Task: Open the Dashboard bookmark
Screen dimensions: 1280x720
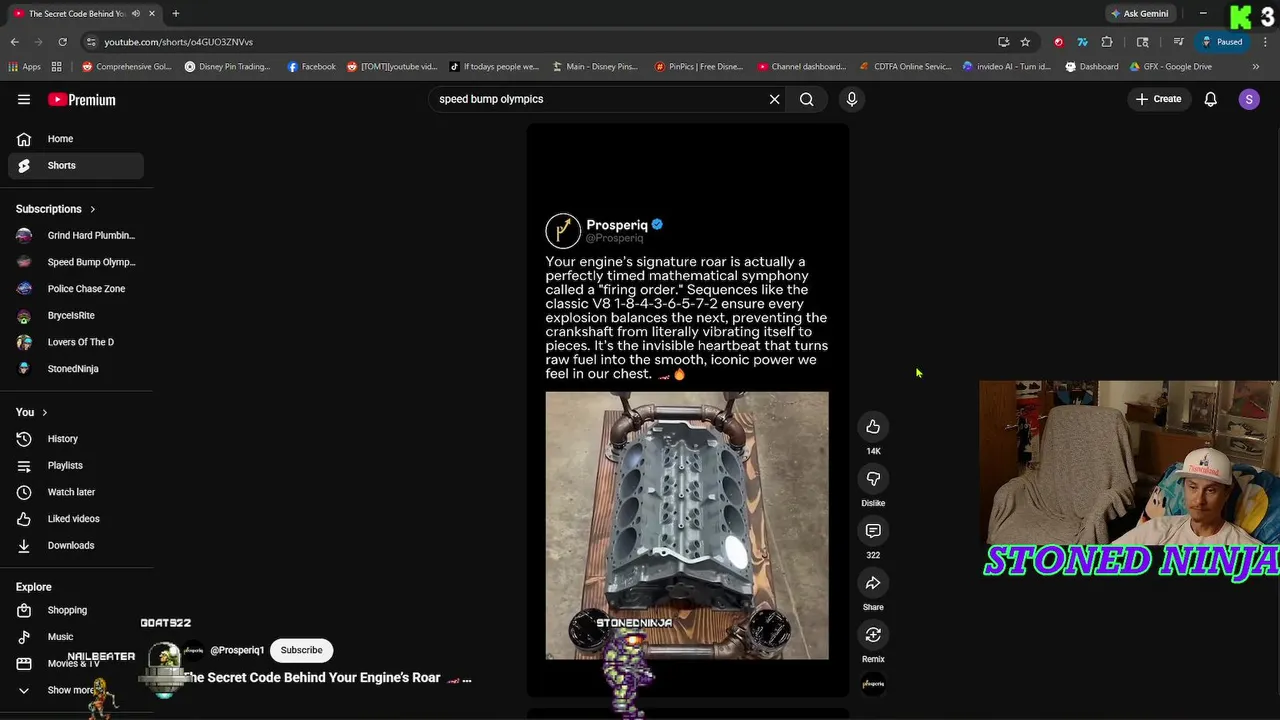Action: 1091,67
